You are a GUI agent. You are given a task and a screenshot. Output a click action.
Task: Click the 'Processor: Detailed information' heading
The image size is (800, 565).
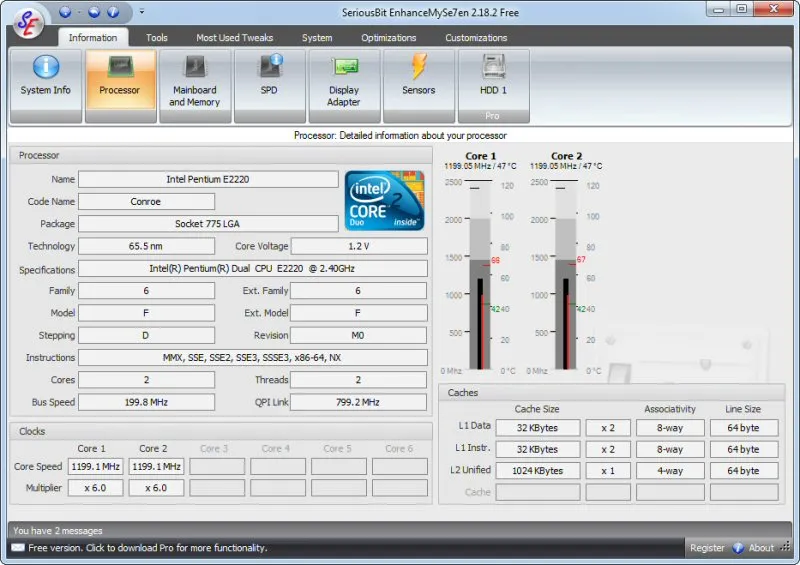(x=401, y=135)
